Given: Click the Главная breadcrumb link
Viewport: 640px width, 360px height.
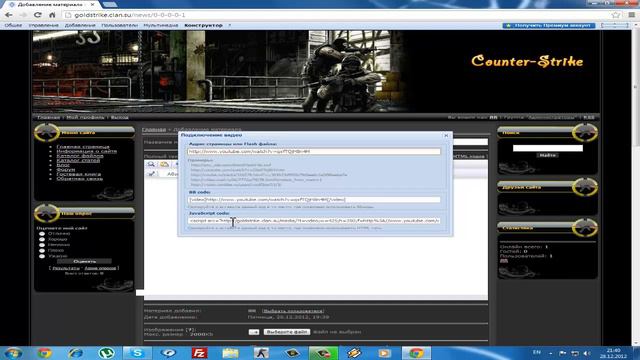Looking at the screenshot, I should pos(154,130).
